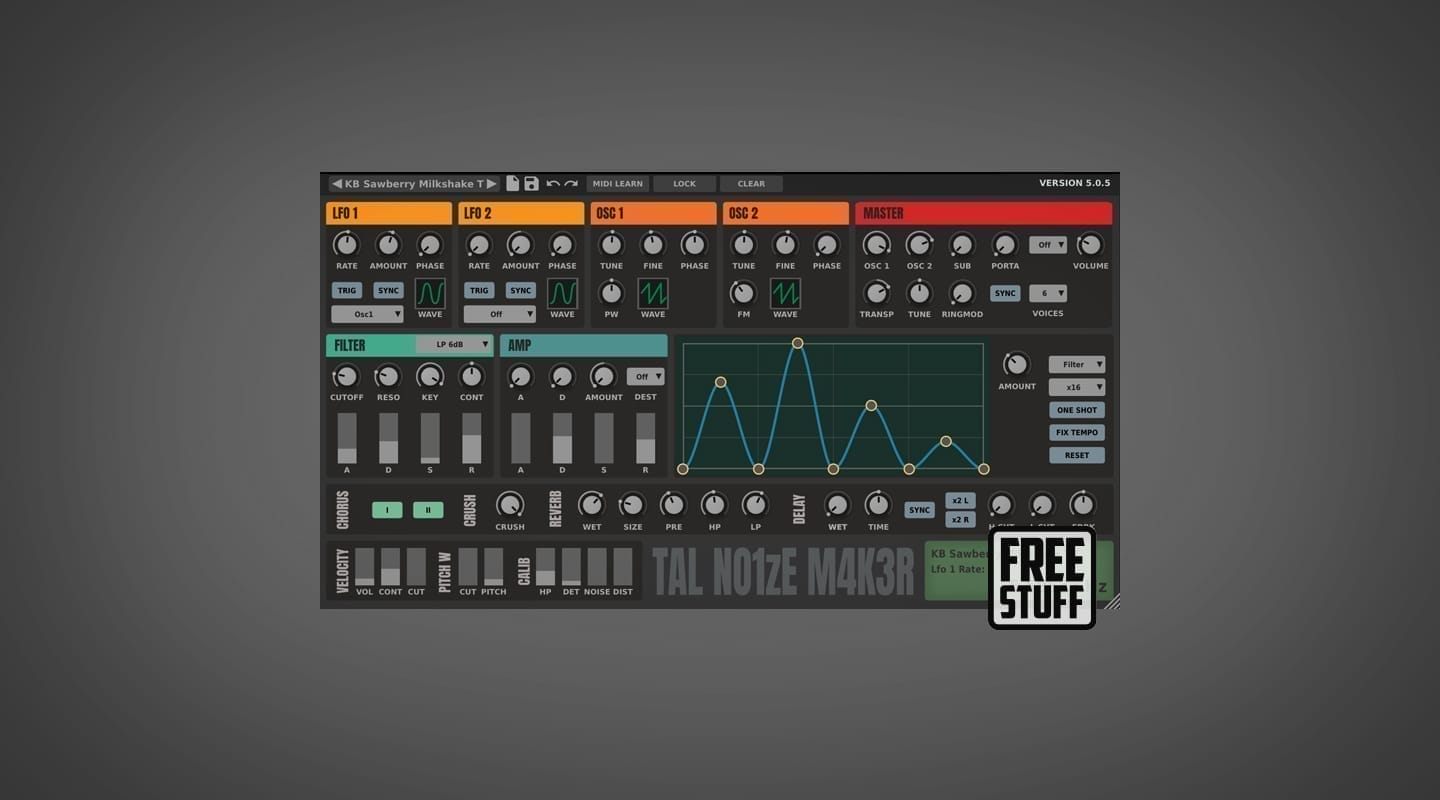1440x800 pixels.
Task: Open LFO 1 destination dropdown showing Osc1
Action: click(x=368, y=314)
